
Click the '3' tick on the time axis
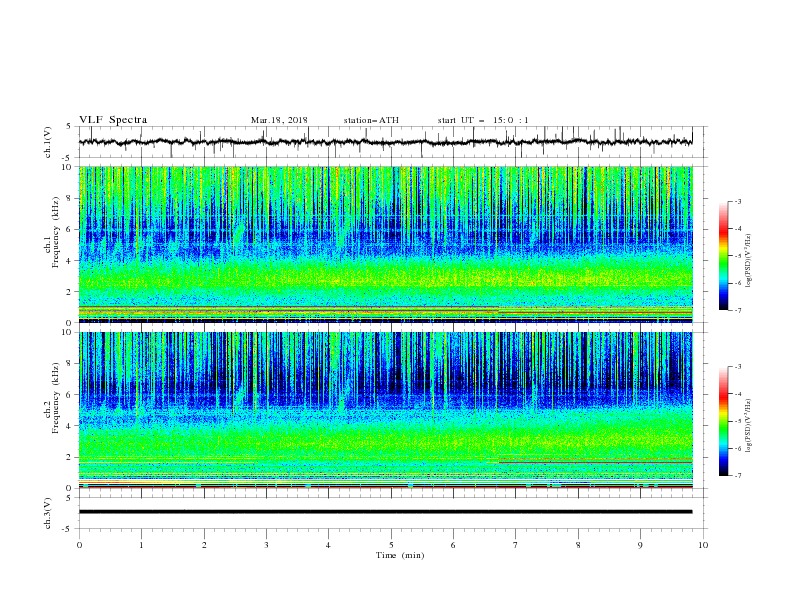[266, 545]
